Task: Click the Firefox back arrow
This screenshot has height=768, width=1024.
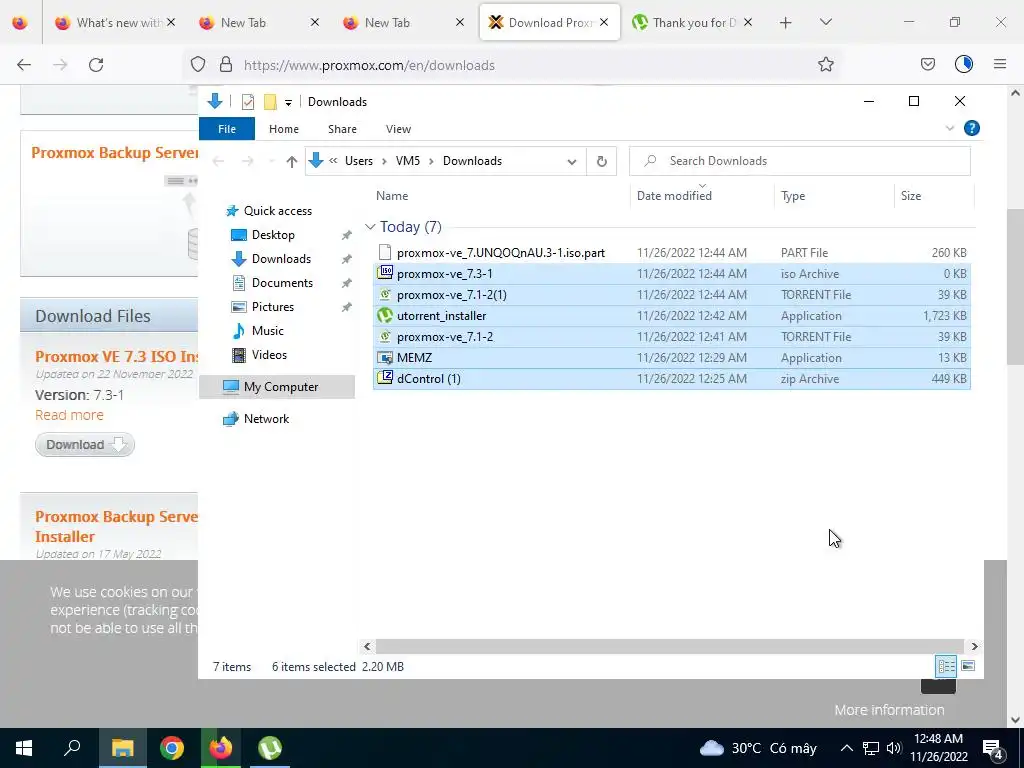Action: click(x=24, y=65)
